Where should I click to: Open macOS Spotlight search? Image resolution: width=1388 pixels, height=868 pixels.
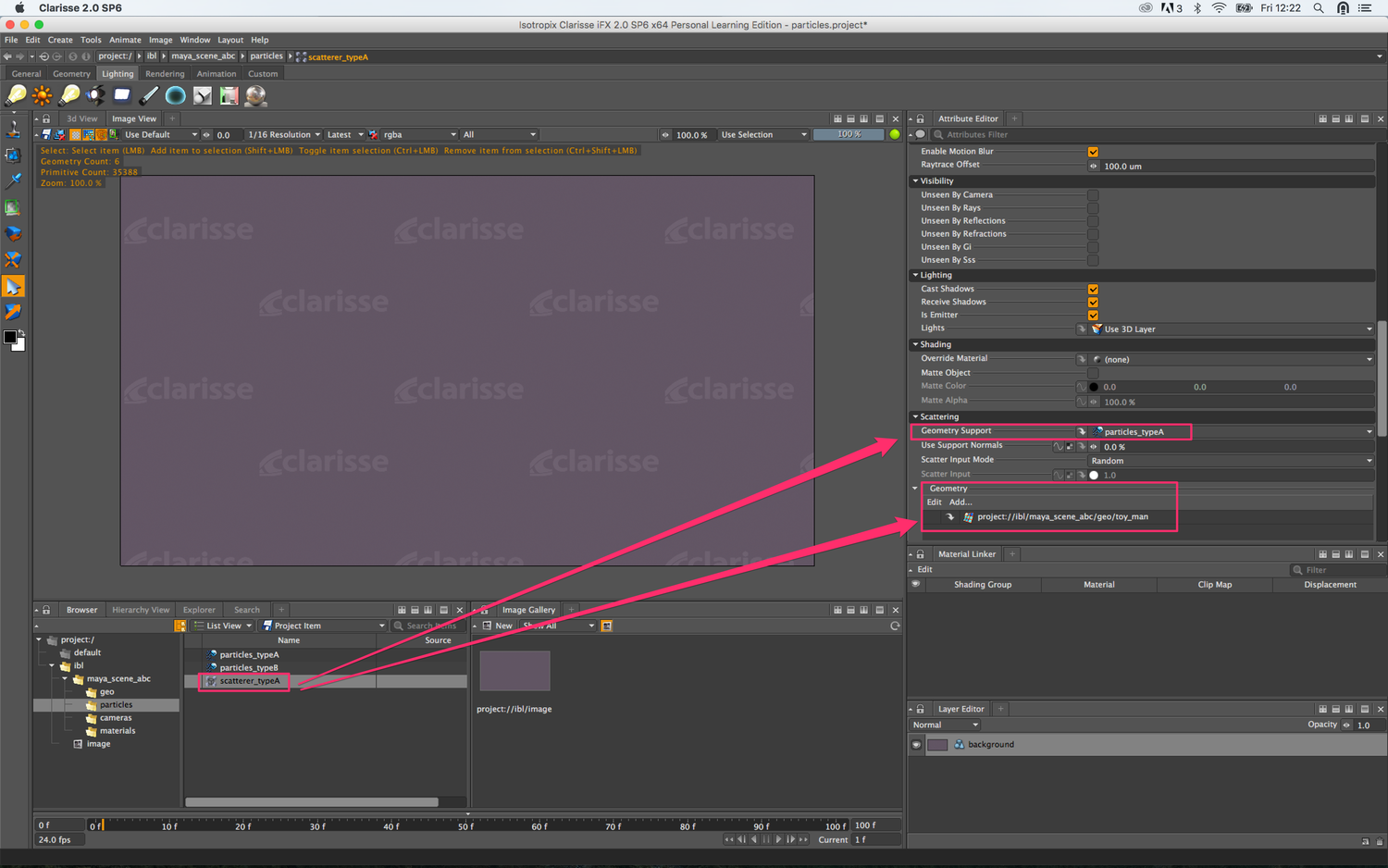click(x=1319, y=8)
